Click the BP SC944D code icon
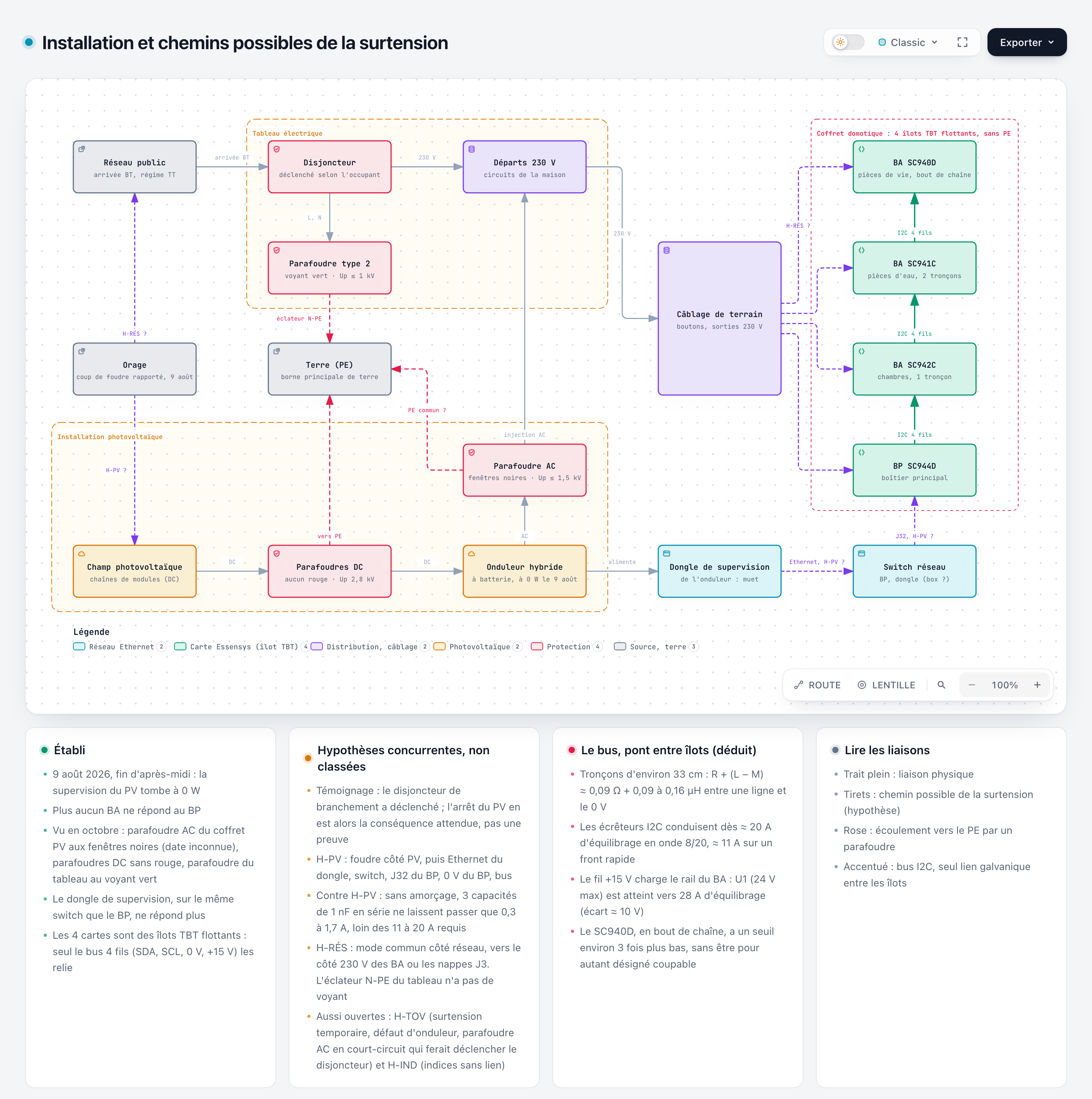The image size is (1092, 1099). point(862,452)
